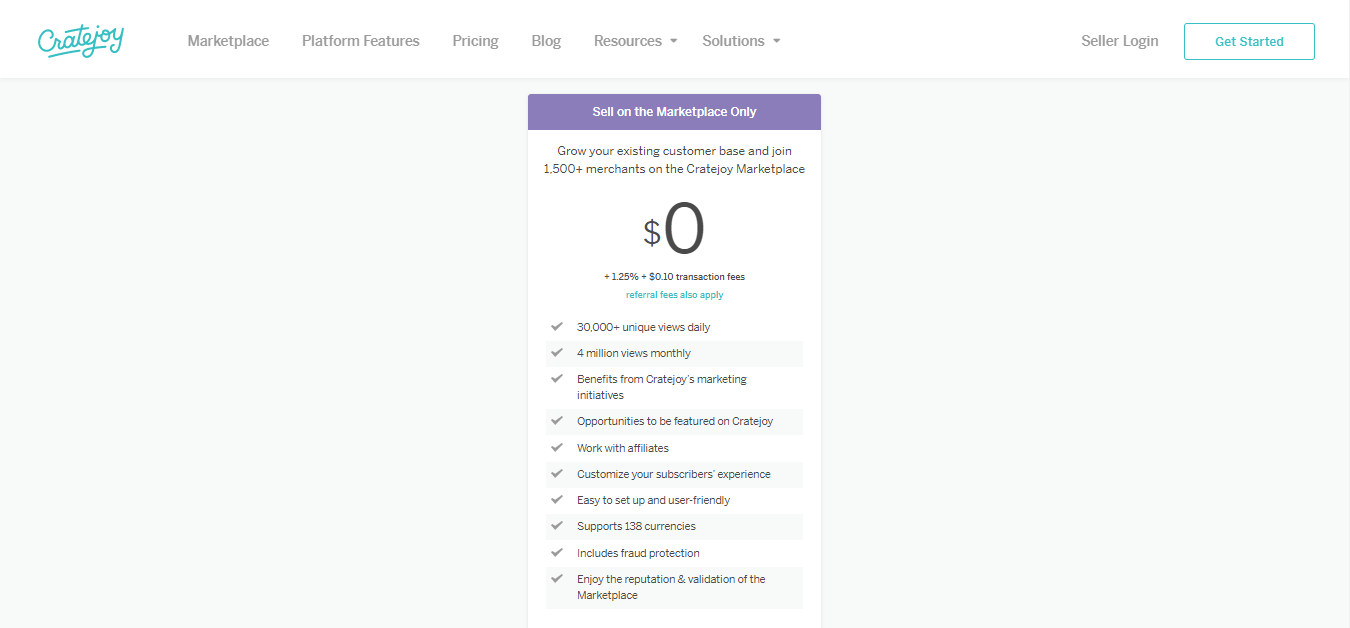Click checkmark beside Cratejoy's marketing initiatives
The height and width of the screenshot is (628, 1350).
click(557, 378)
